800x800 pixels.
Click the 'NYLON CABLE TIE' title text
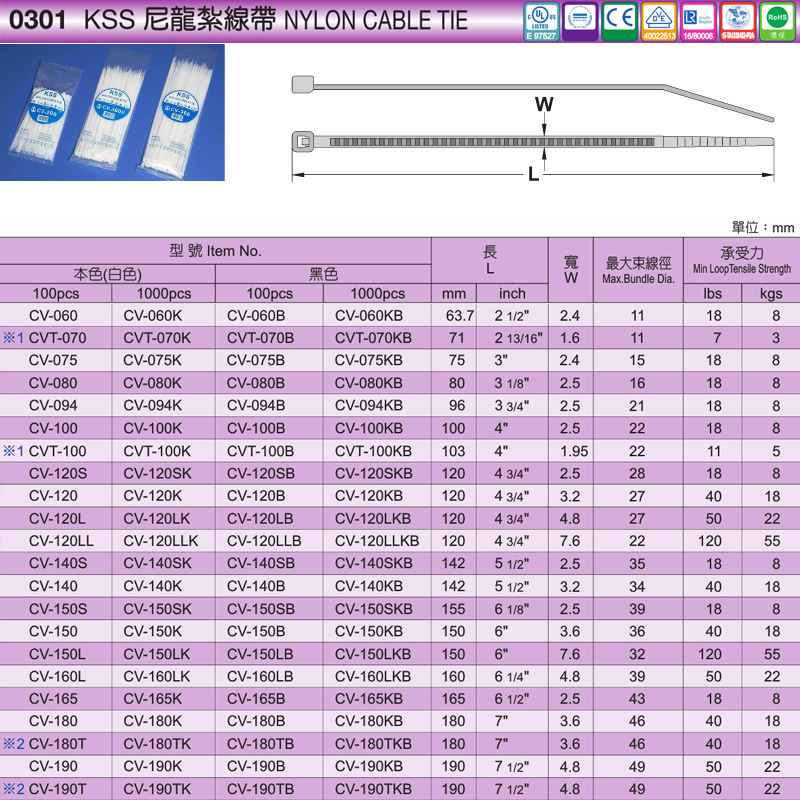[376, 20]
